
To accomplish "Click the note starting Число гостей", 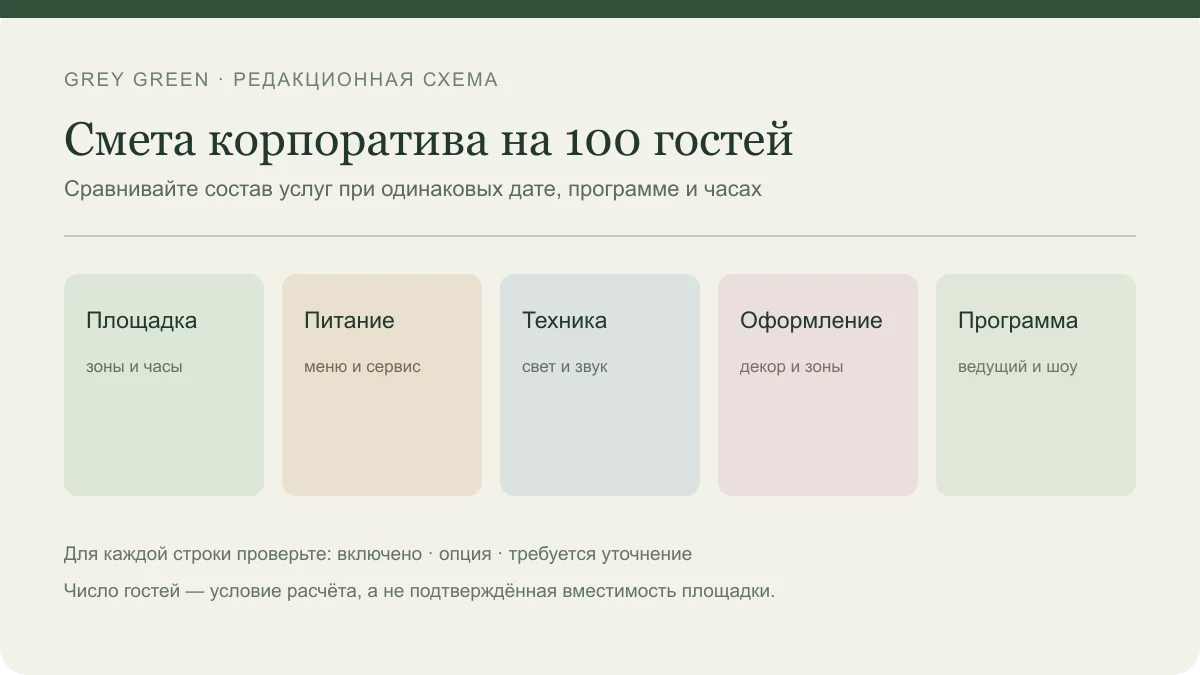I will pyautogui.click(x=420, y=591).
